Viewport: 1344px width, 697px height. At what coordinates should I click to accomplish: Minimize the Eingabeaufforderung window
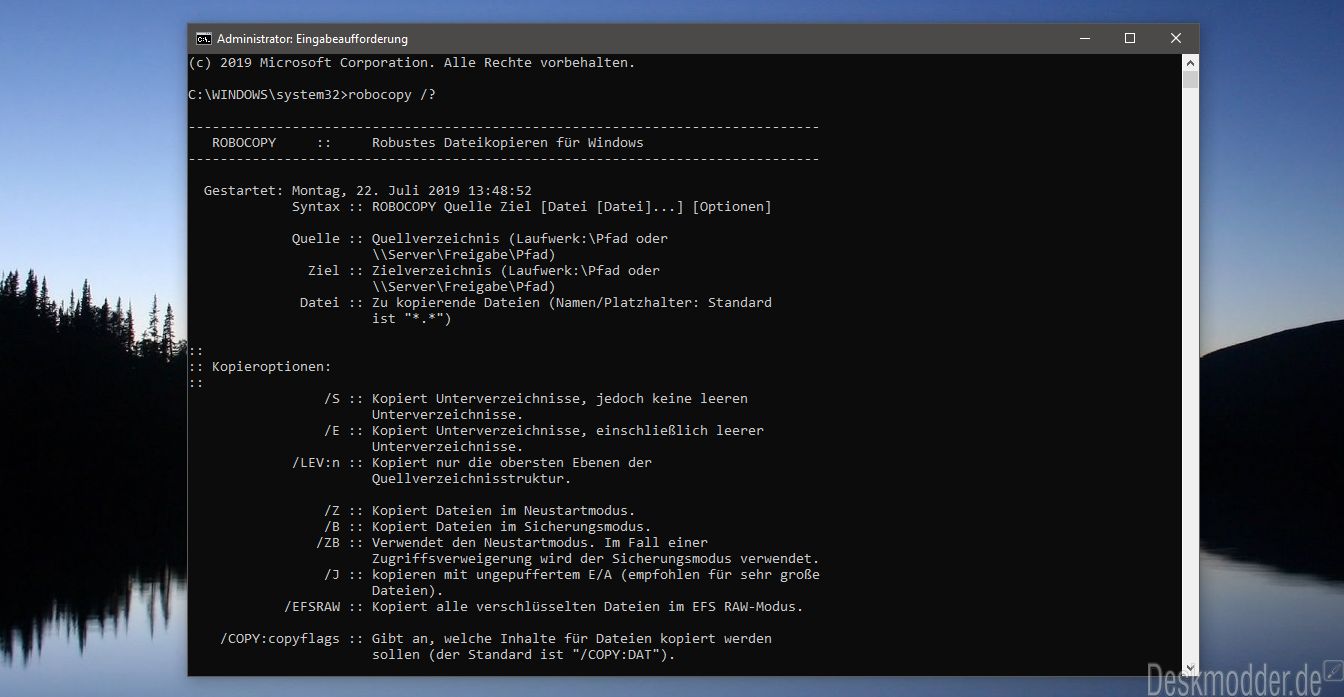pos(1084,39)
